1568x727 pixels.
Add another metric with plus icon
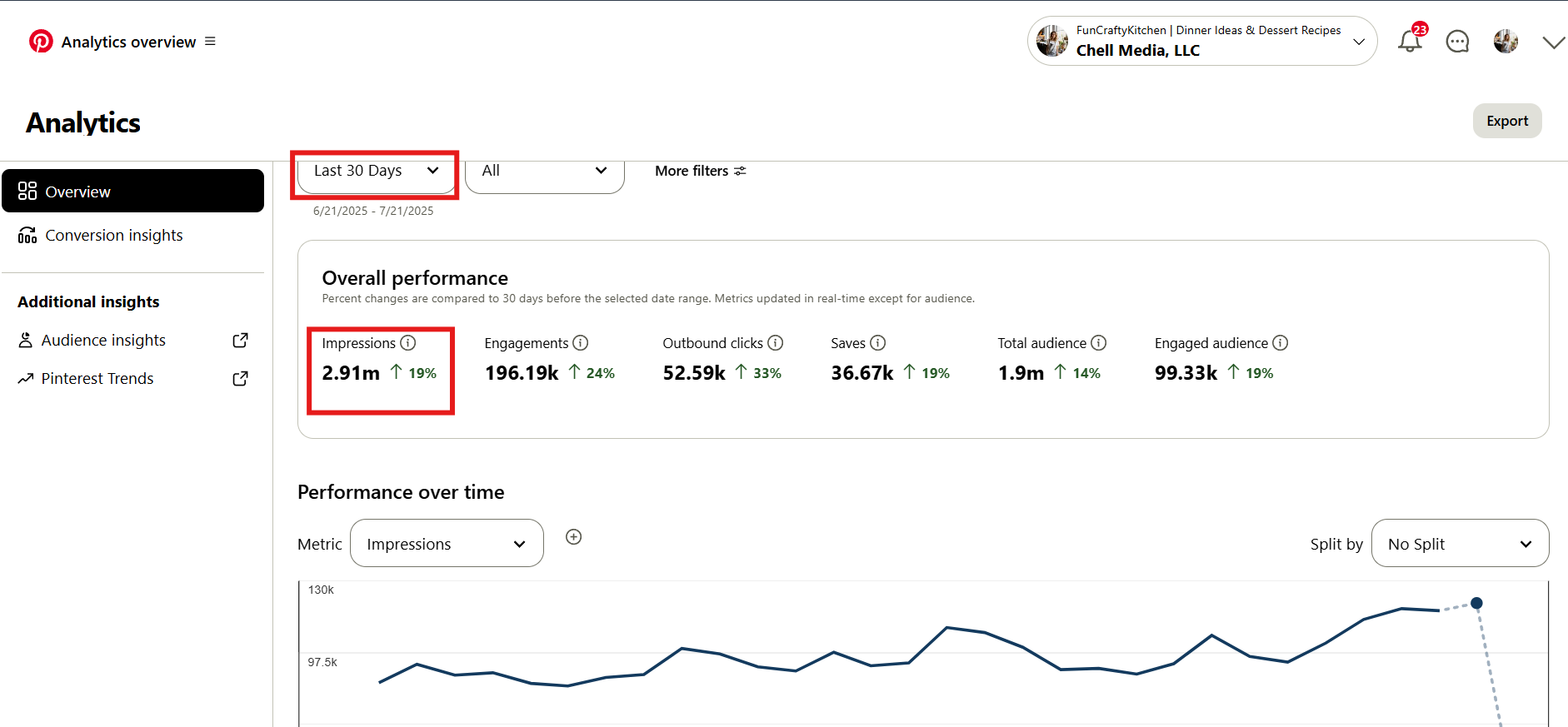coord(573,537)
